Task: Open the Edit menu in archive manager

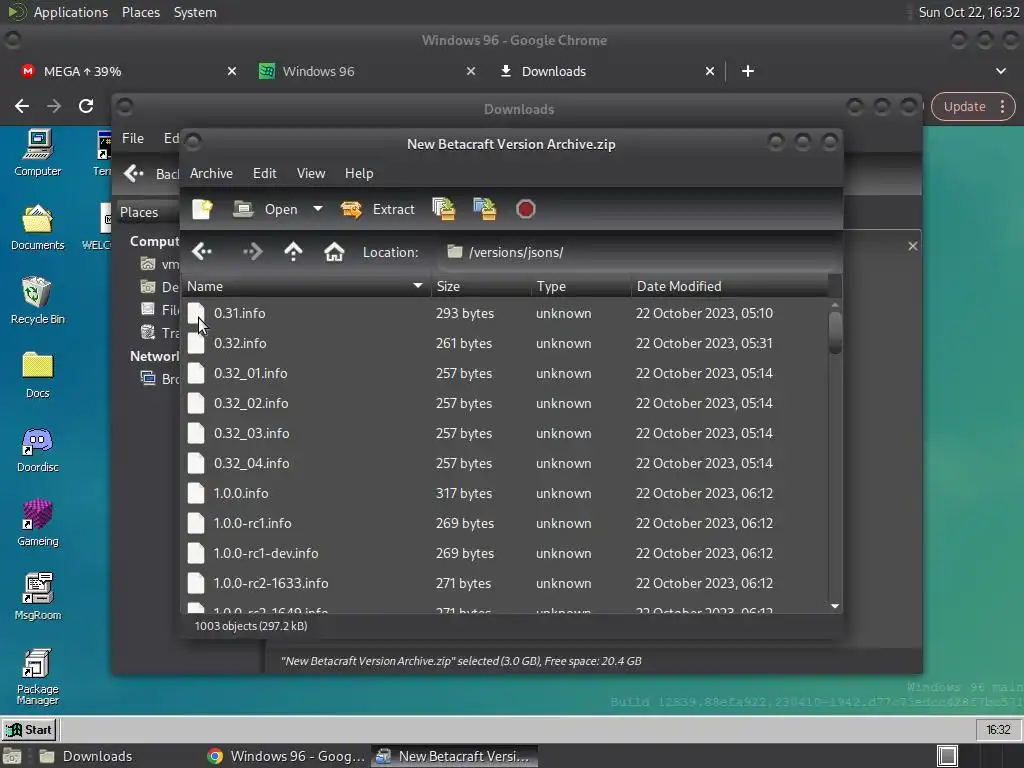Action: (264, 173)
